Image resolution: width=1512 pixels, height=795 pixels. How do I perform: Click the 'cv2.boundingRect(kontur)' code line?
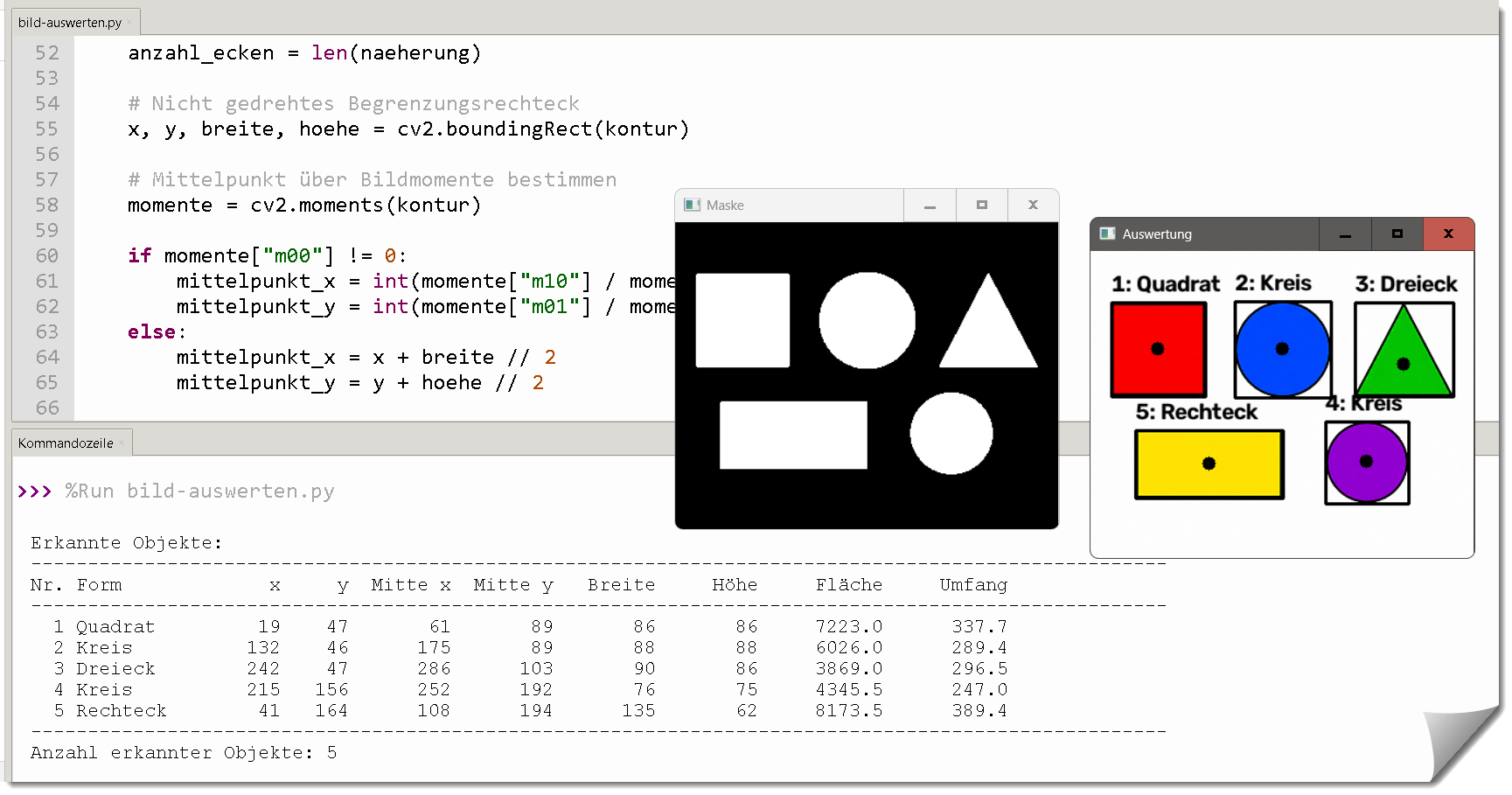pyautogui.click(x=408, y=129)
